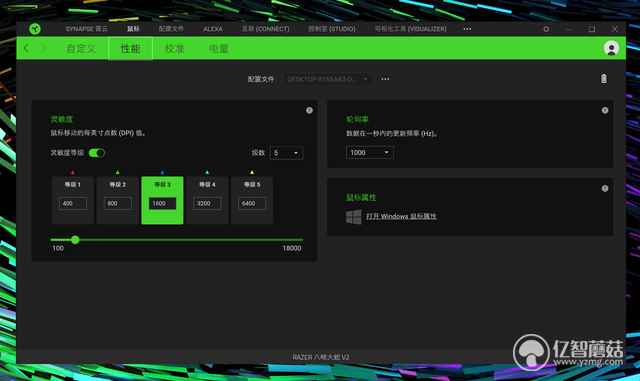Select the stage 5 DPI tile
This screenshot has width=640, height=381.
[252, 200]
